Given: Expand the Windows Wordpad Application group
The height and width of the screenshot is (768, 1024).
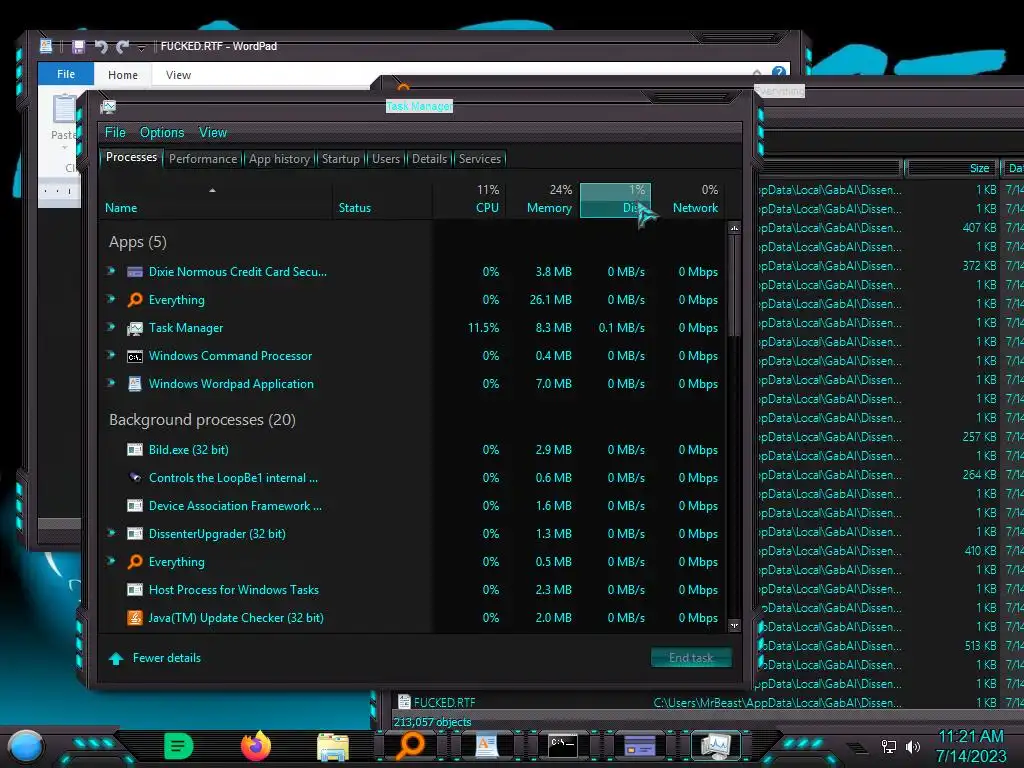Looking at the screenshot, I should (x=111, y=383).
